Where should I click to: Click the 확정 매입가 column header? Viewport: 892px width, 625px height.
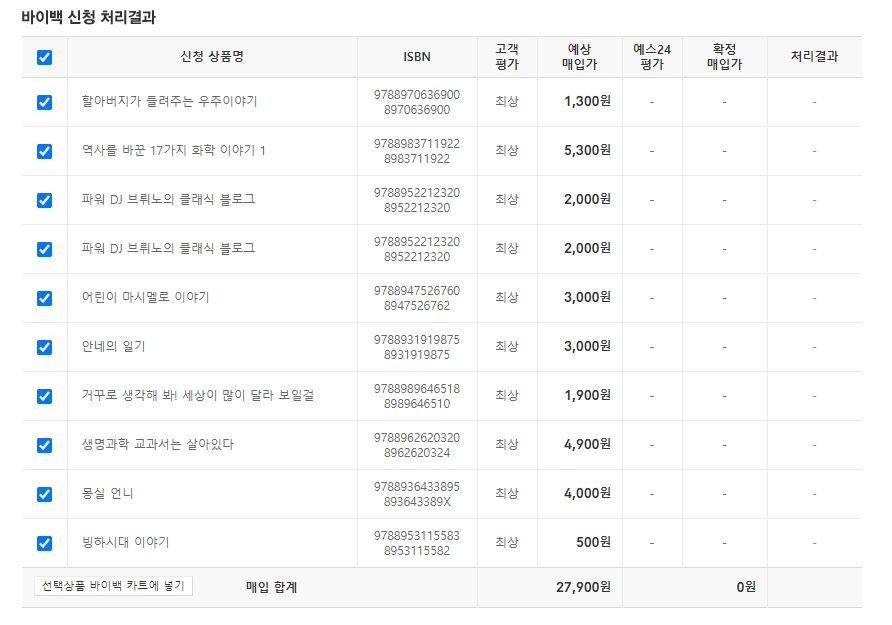[x=724, y=57]
